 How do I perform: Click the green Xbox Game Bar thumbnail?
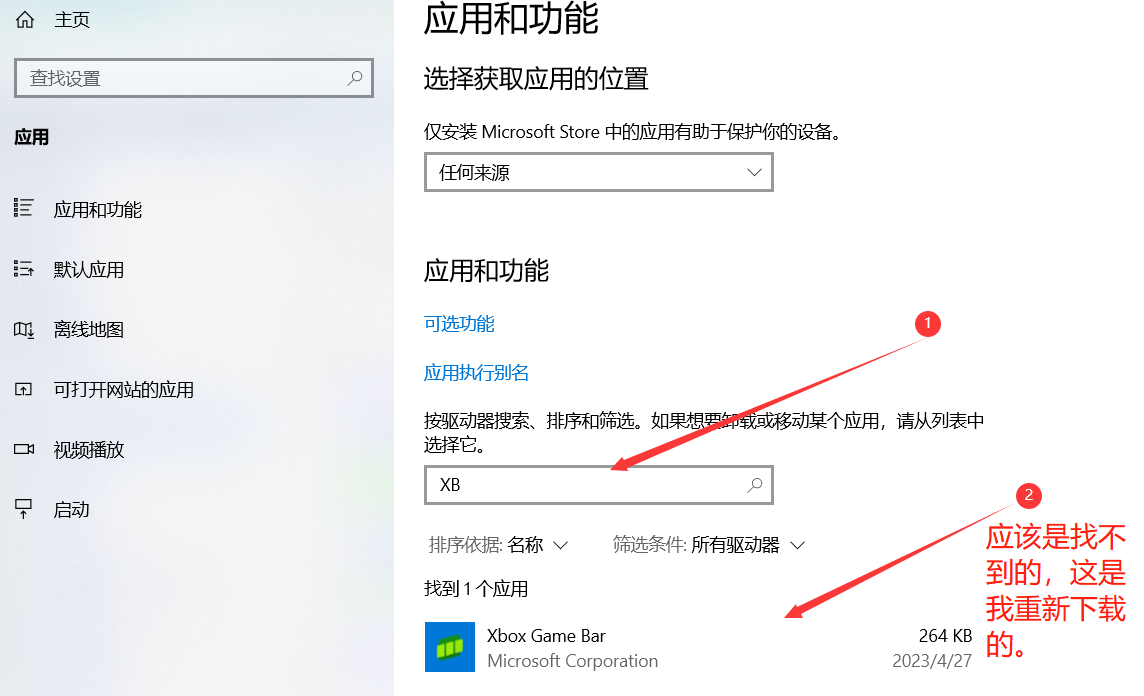coord(449,647)
